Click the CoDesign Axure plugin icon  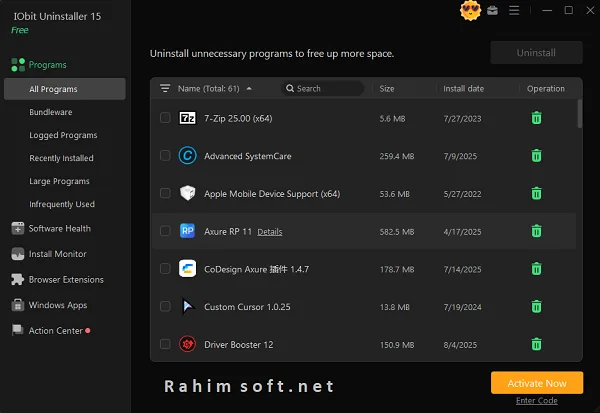pyautogui.click(x=188, y=269)
